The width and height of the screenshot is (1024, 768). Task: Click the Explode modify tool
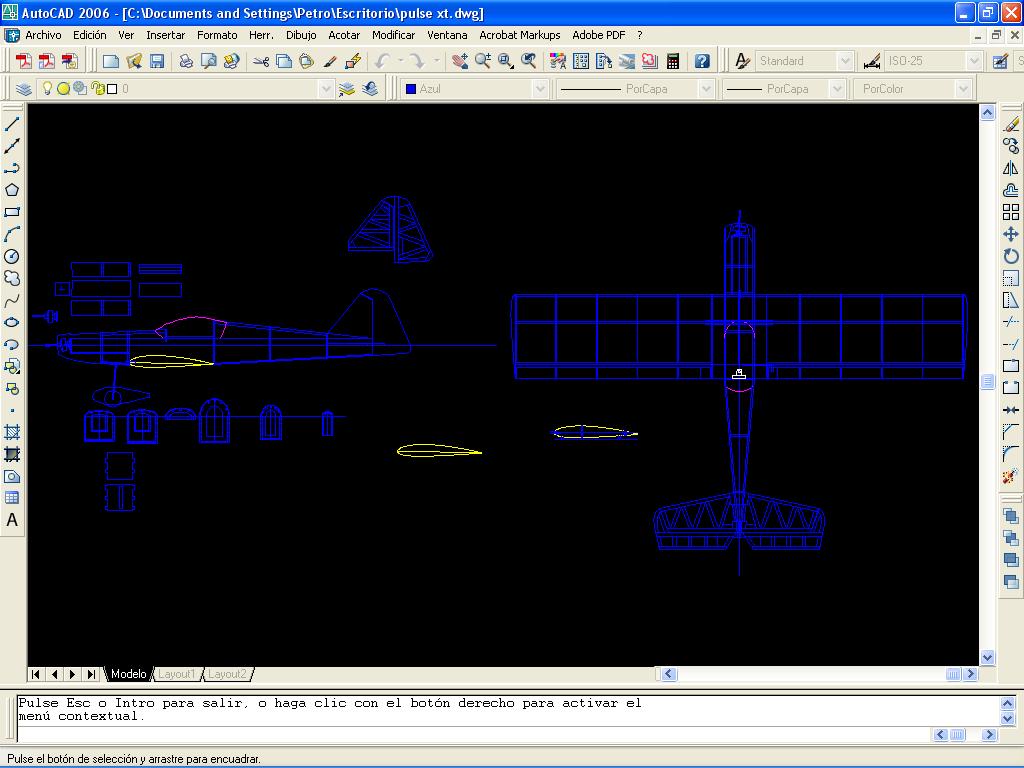(1011, 476)
